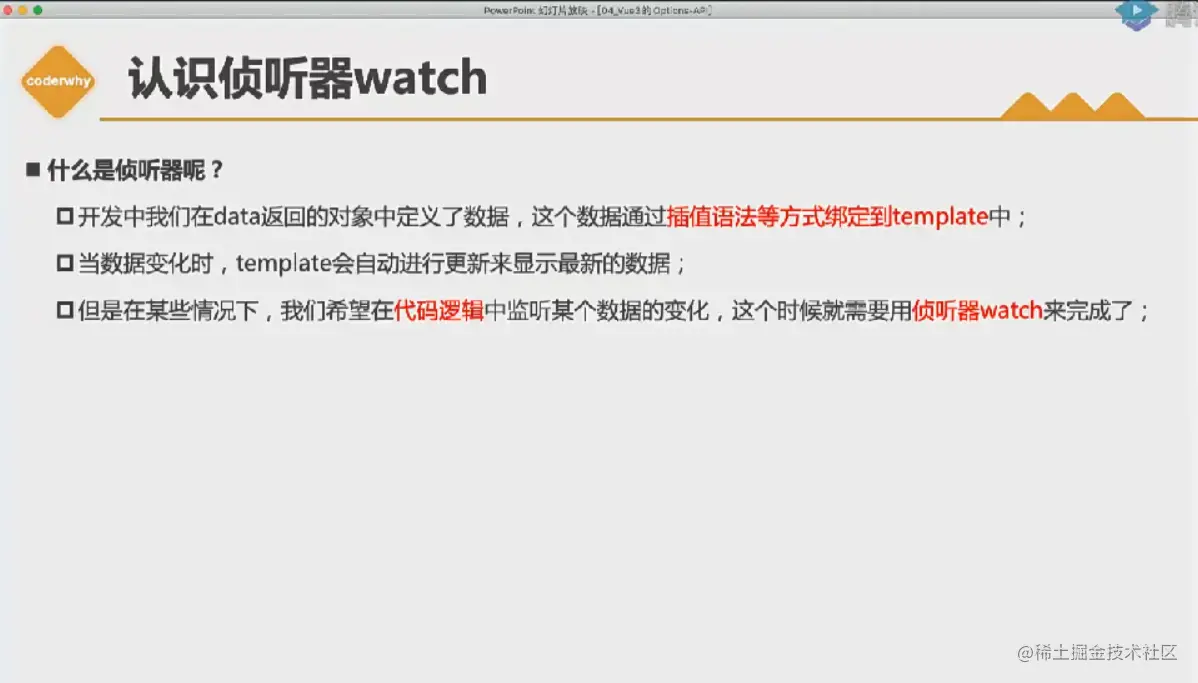Click the red text 代码逻辑
This screenshot has width=1198, height=683.
tap(439, 311)
